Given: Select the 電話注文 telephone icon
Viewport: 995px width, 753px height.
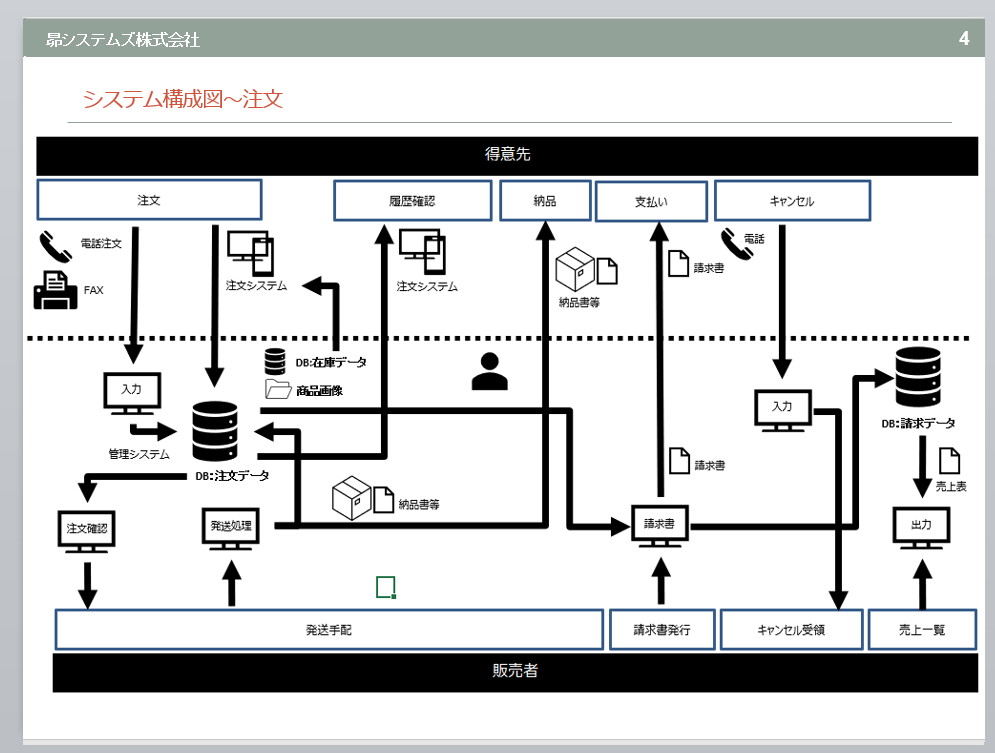Looking at the screenshot, I should (x=56, y=245).
